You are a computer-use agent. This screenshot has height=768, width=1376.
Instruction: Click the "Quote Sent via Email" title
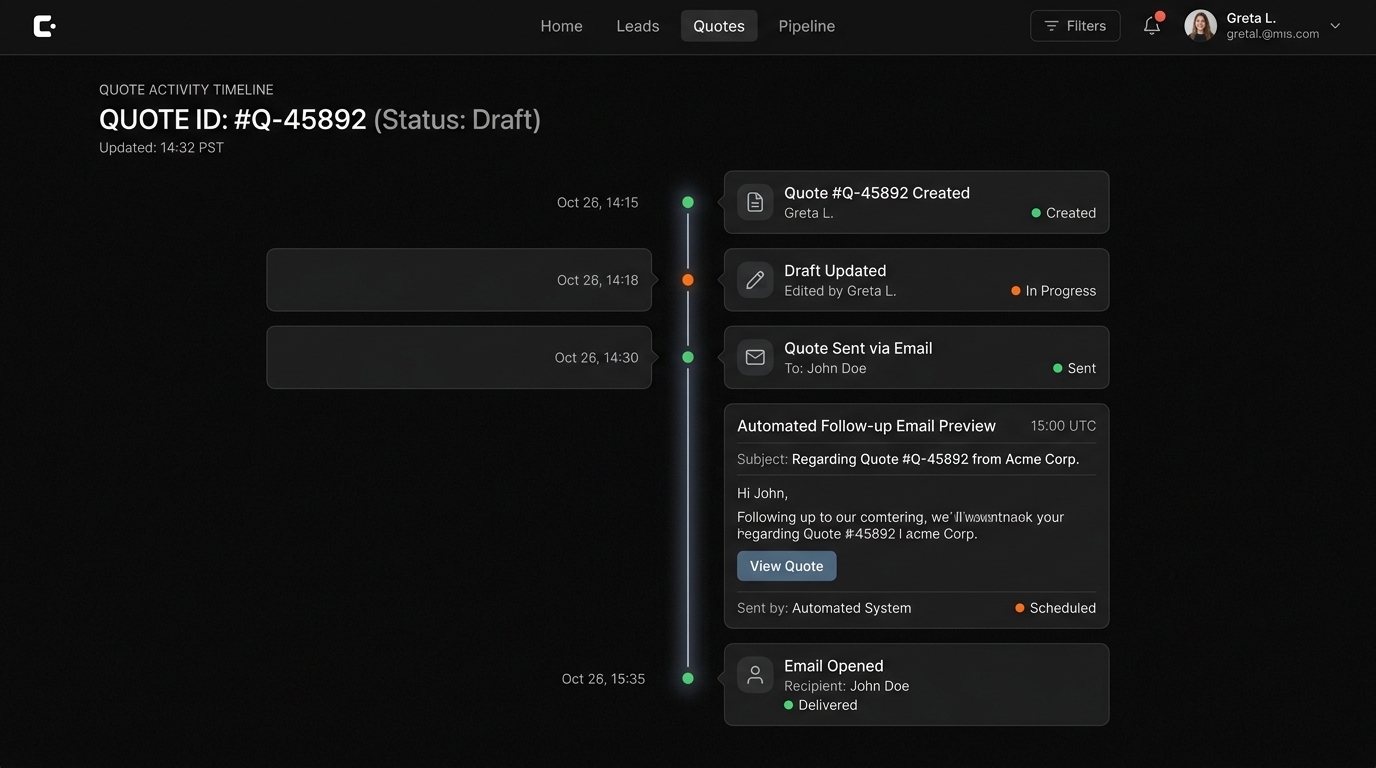coord(858,348)
